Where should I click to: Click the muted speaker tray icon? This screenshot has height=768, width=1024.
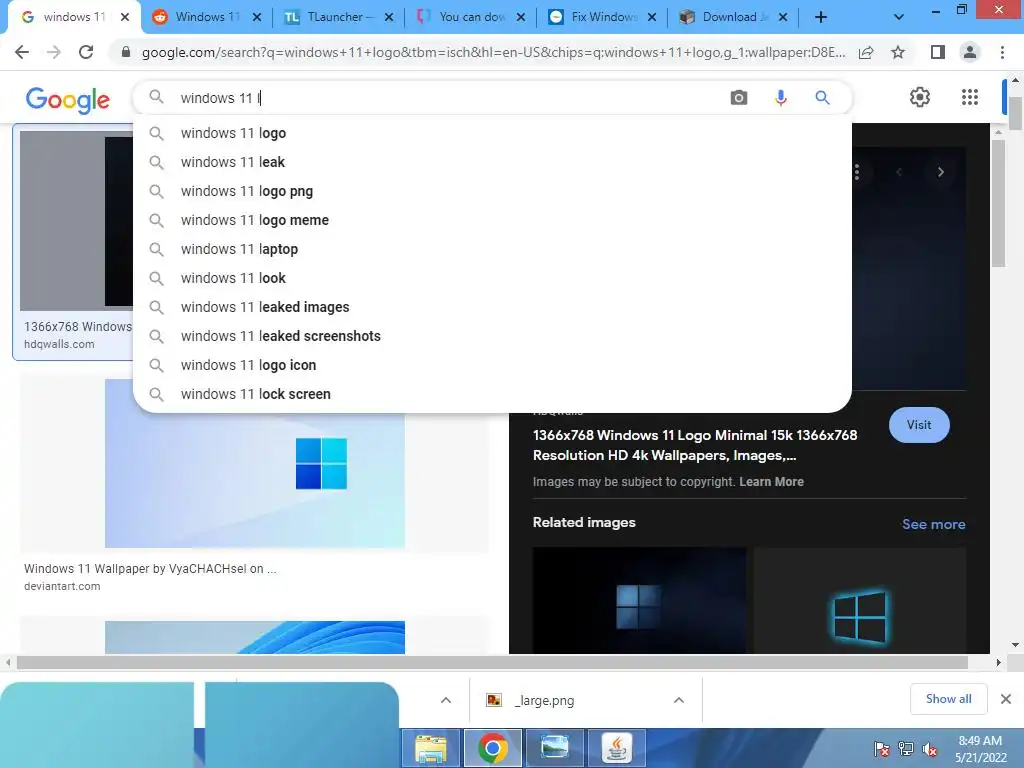point(930,749)
